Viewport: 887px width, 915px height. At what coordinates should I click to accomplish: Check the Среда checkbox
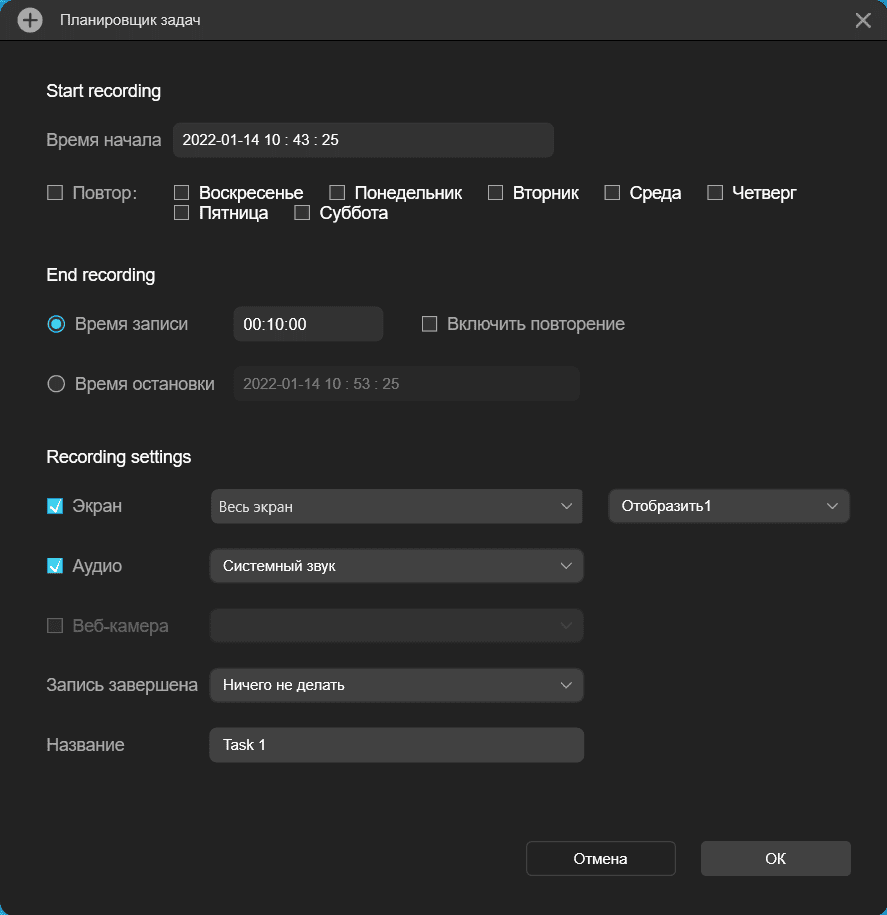point(612,193)
